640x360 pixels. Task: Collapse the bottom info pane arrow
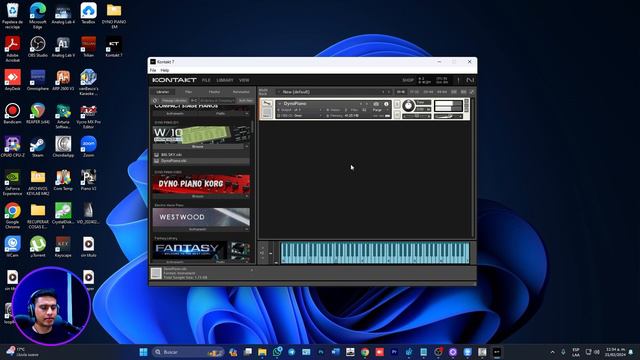(x=252, y=270)
